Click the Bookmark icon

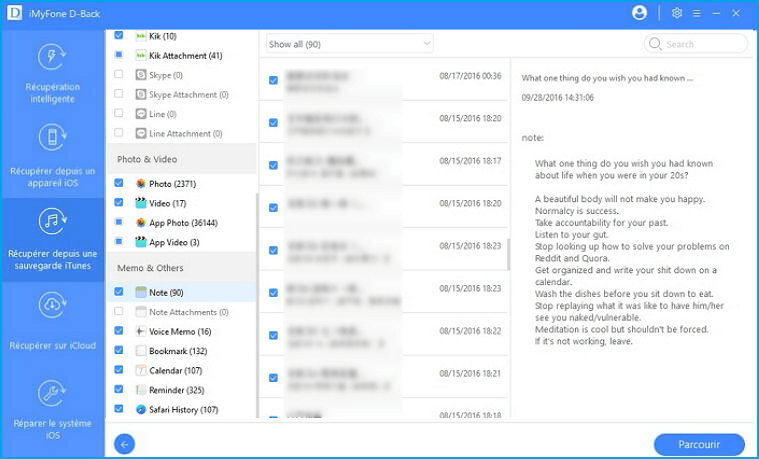141,351
